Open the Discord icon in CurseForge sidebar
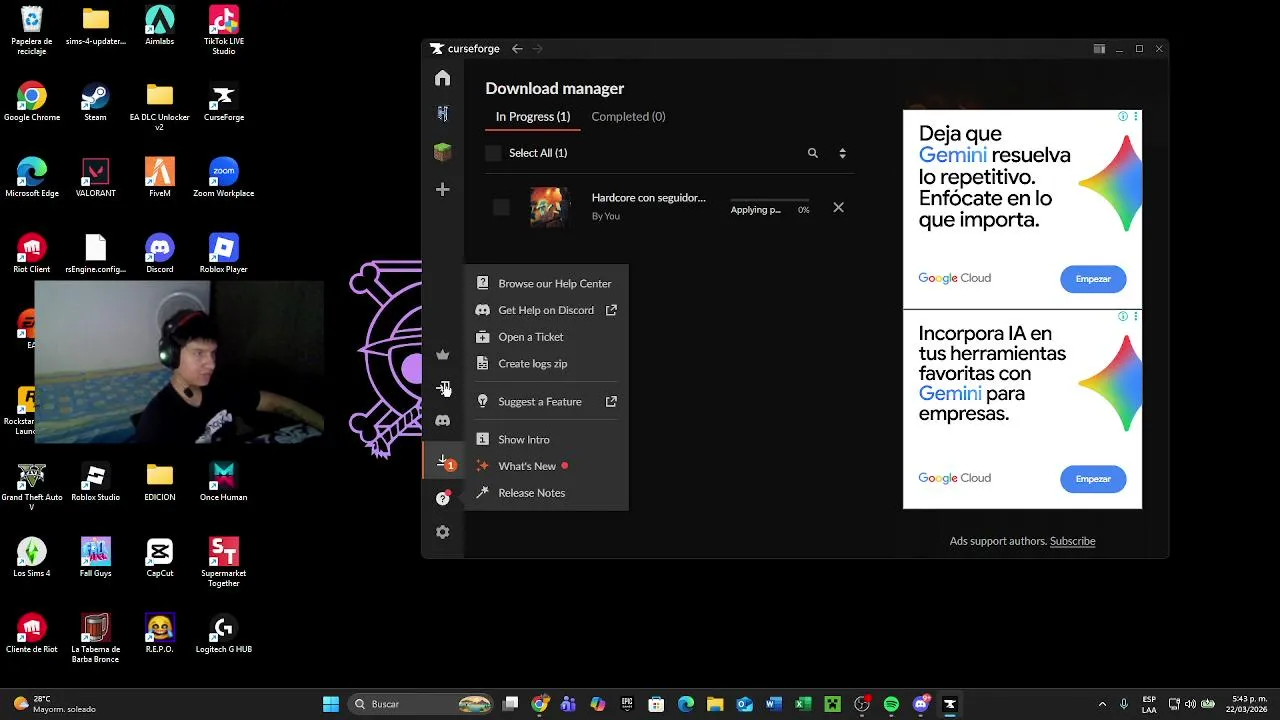This screenshot has height=720, width=1280. pos(443,421)
